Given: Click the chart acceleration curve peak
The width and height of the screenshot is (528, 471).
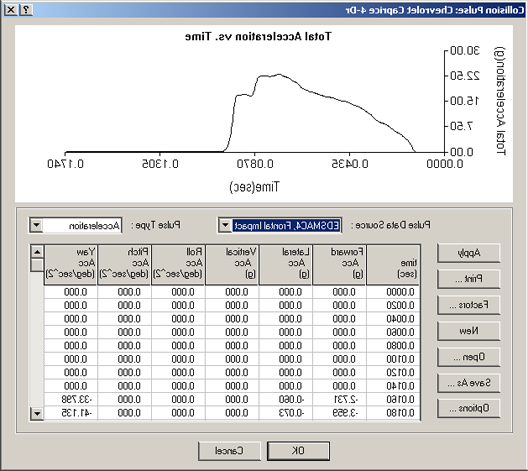Looking at the screenshot, I should [x=279, y=75].
